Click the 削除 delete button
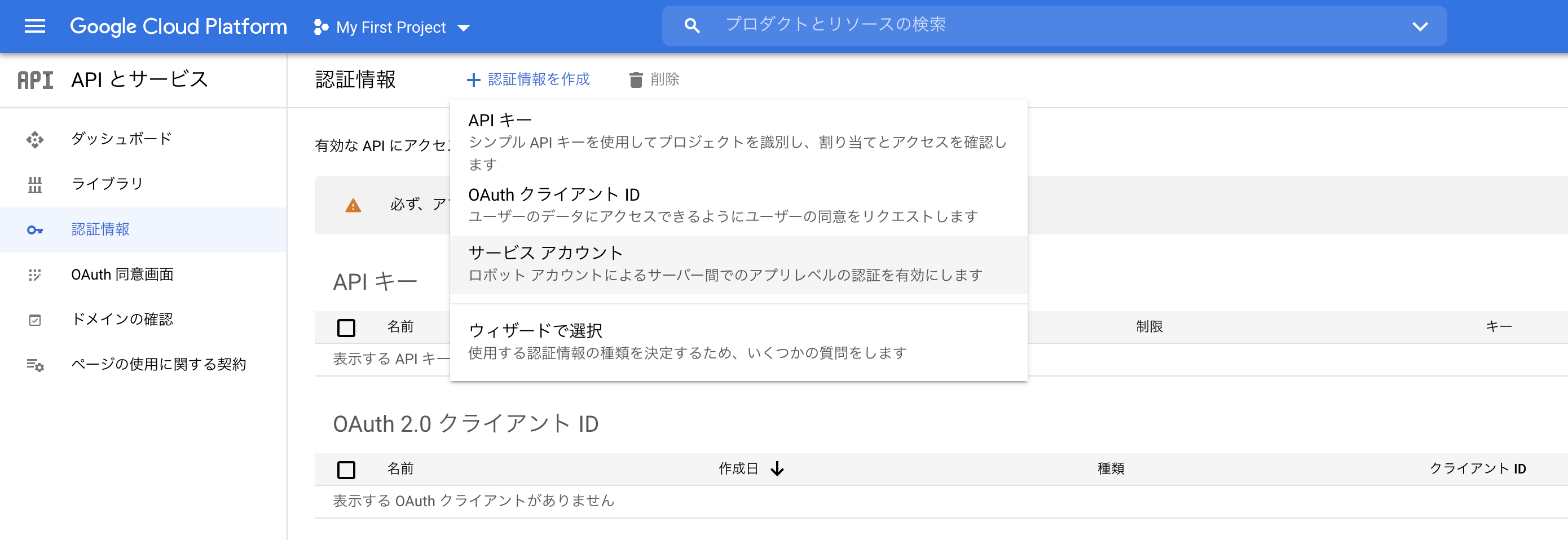This screenshot has height=540, width=1568. (x=655, y=79)
